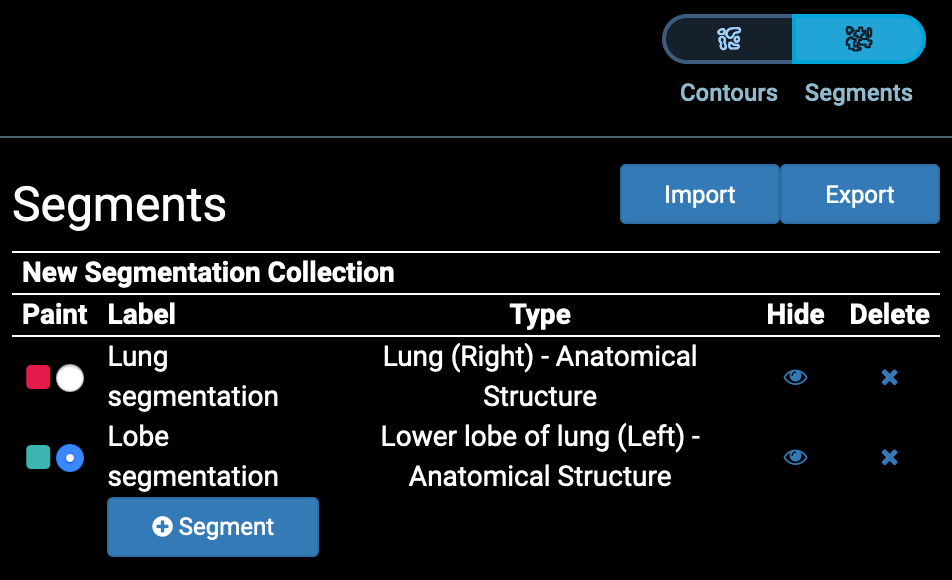952x580 pixels.
Task: Hide the Lung segmentation eye icon
Action: pos(795,377)
